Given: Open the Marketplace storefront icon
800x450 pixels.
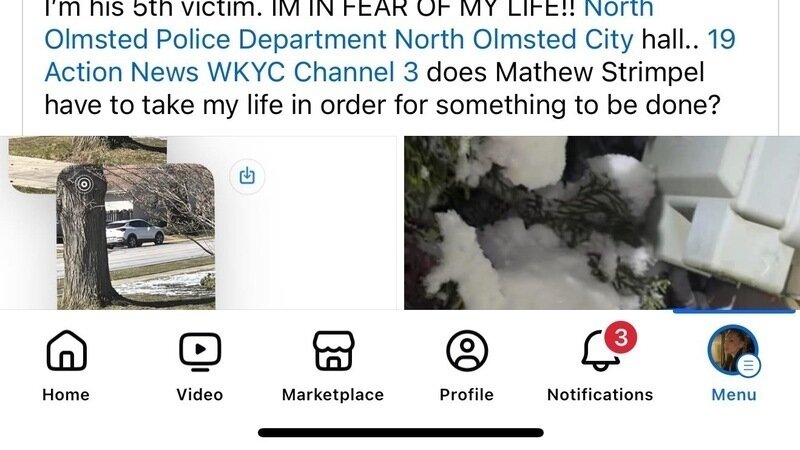Looking at the screenshot, I should point(333,351).
